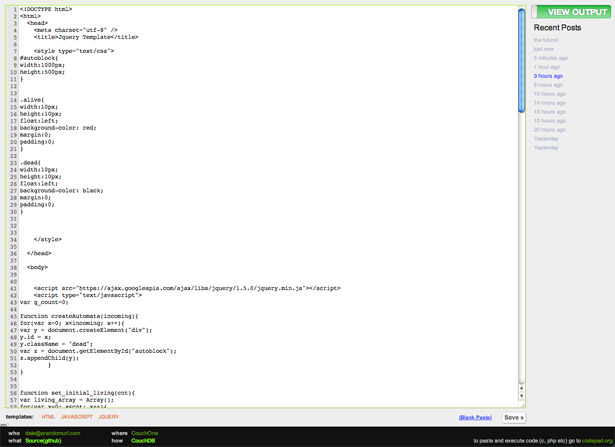Screen dimensions: 615x447
Task: Open the 'the future!' recent post
Action: tap(546, 40)
